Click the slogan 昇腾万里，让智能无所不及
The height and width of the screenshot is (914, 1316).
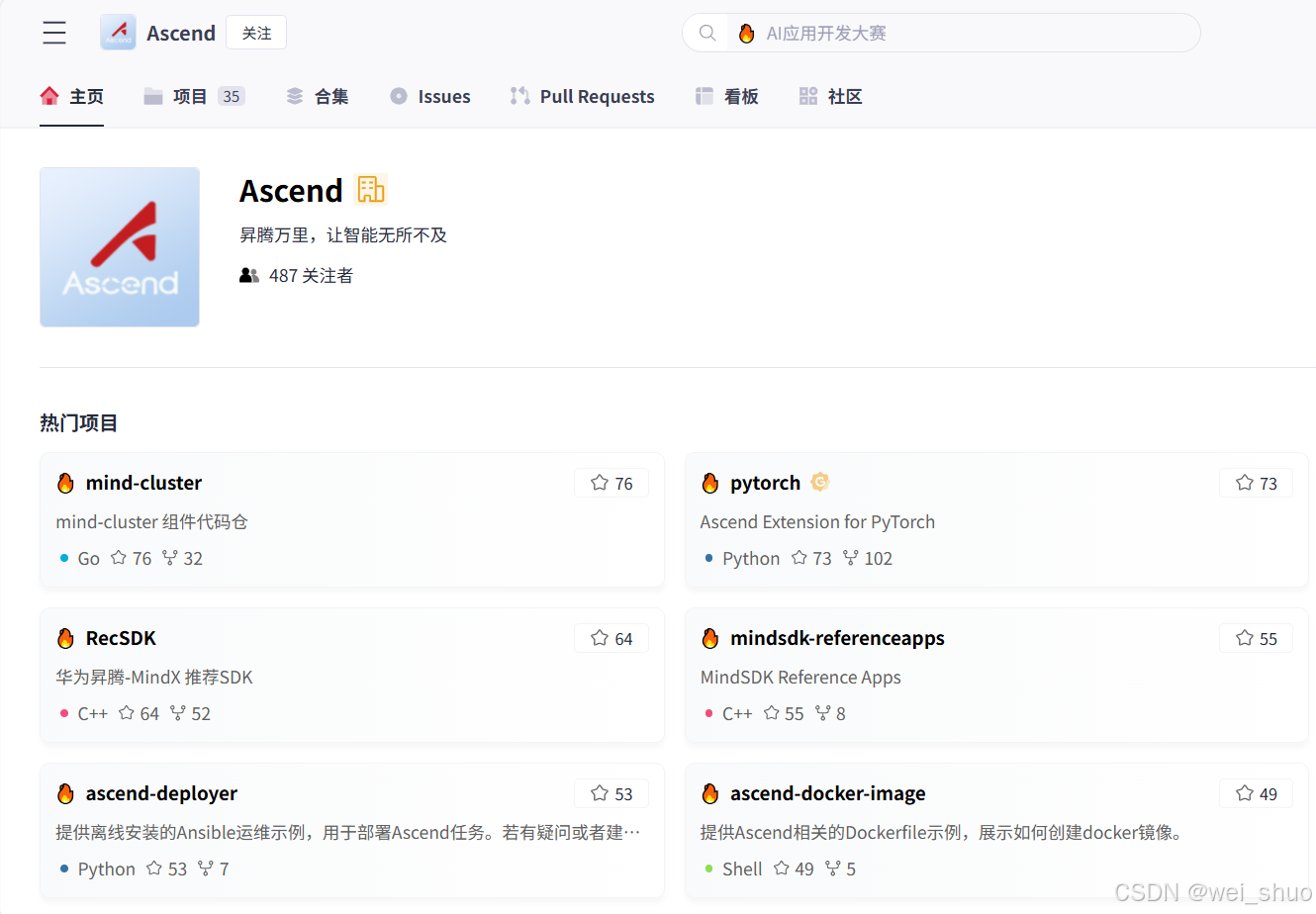tap(343, 234)
